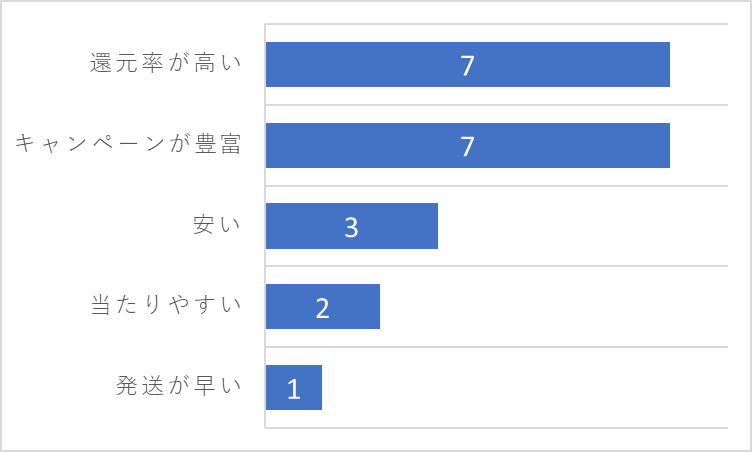Select the 当たりやすい category label
The image size is (752, 452).
pos(166,305)
